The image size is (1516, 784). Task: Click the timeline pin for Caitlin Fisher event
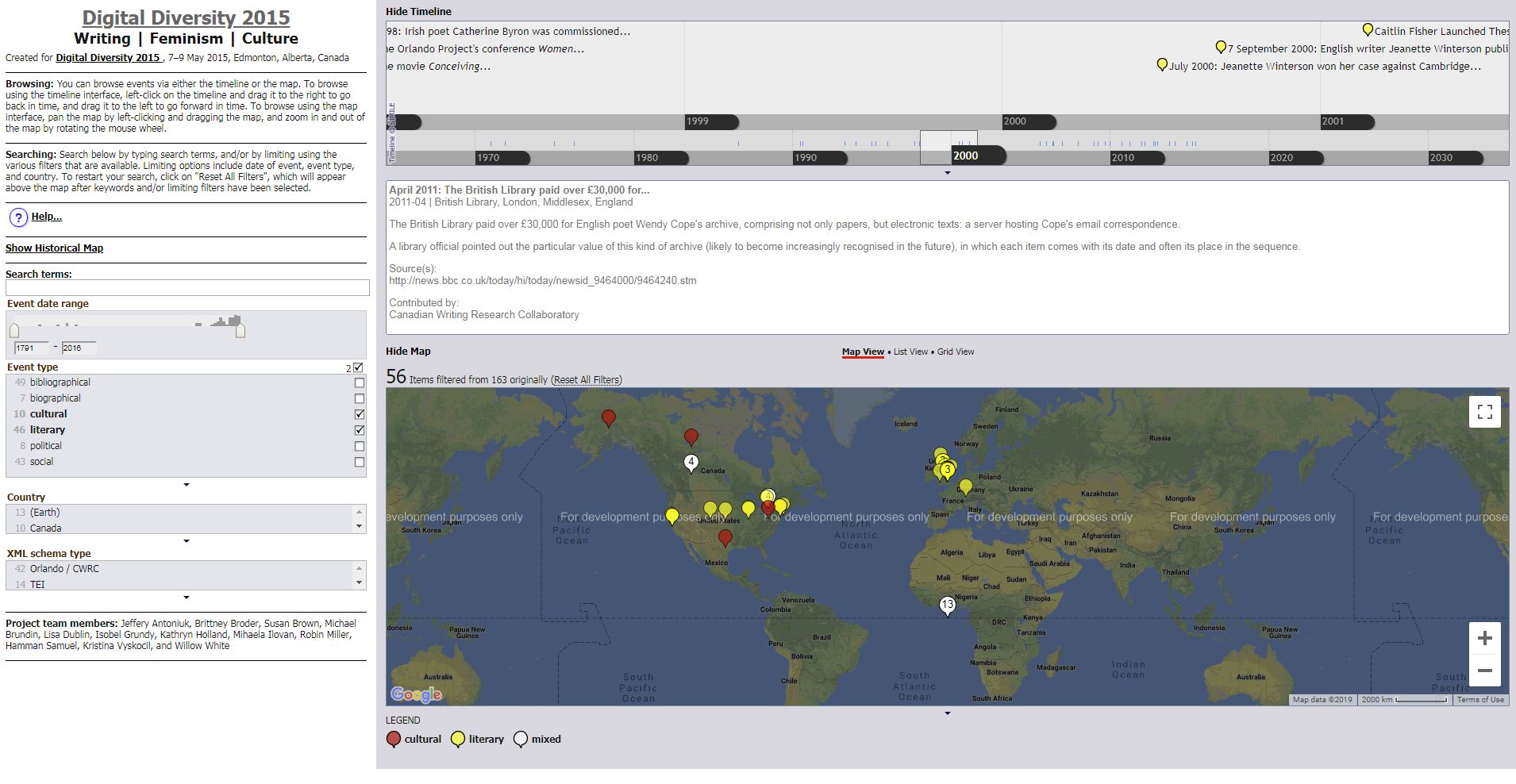click(x=1368, y=30)
